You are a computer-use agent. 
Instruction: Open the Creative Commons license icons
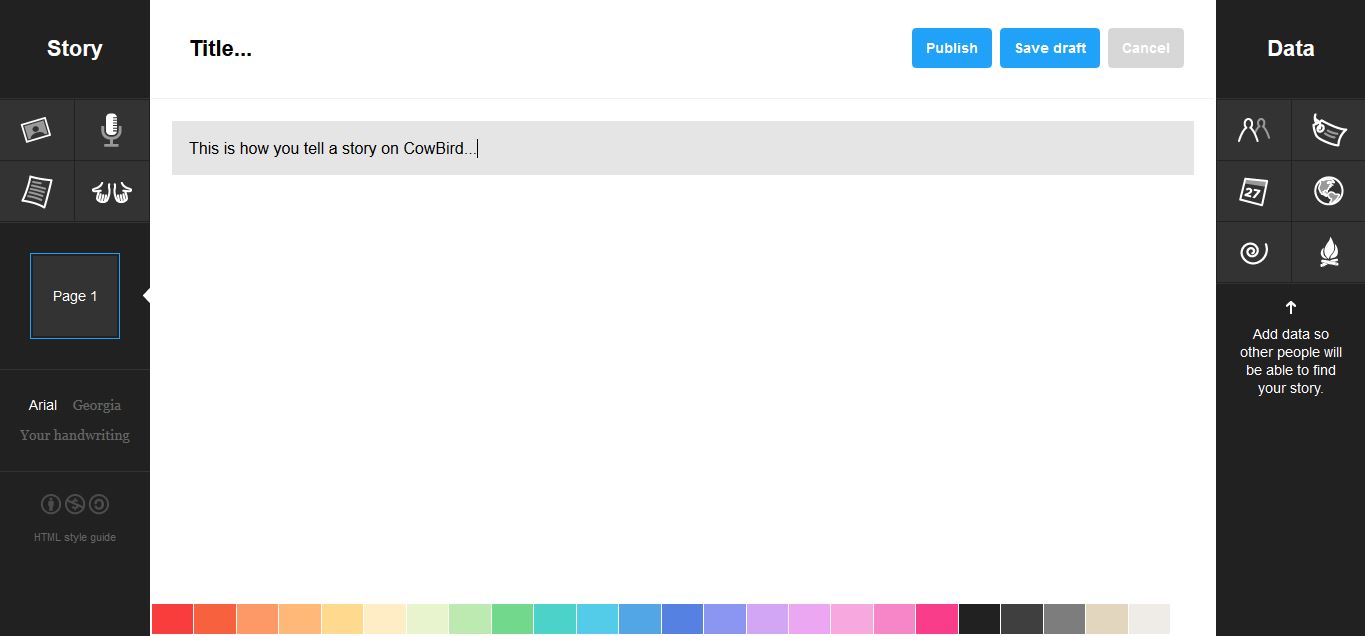click(x=75, y=505)
